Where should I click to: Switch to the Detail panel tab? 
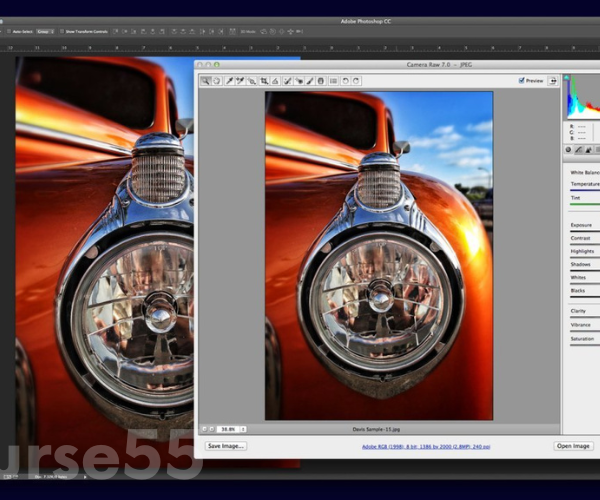589,150
